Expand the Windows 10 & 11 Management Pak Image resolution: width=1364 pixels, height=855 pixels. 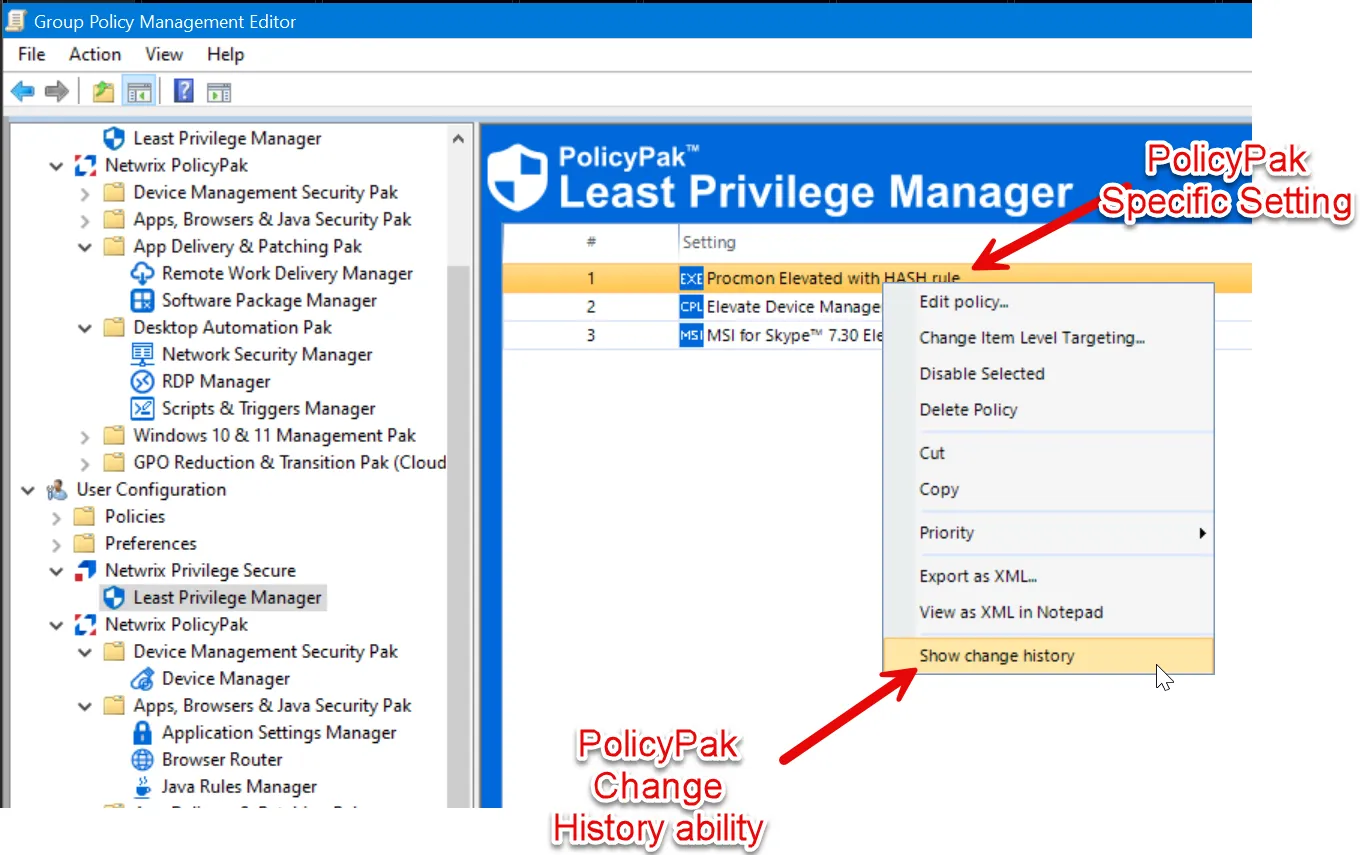(86, 436)
